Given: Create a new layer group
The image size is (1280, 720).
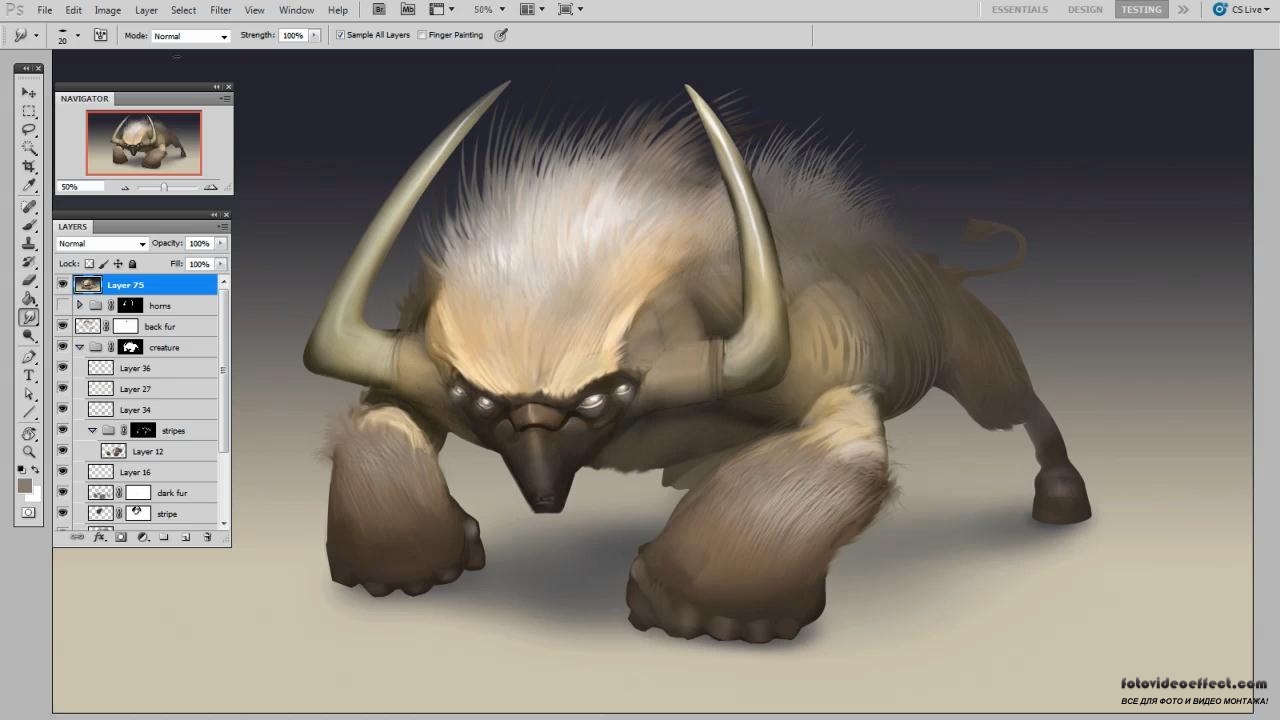Looking at the screenshot, I should coord(164,537).
